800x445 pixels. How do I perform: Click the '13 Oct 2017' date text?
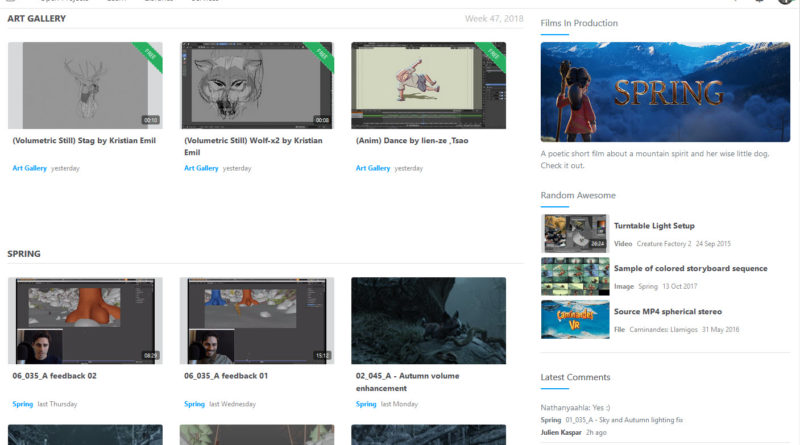tap(680, 286)
